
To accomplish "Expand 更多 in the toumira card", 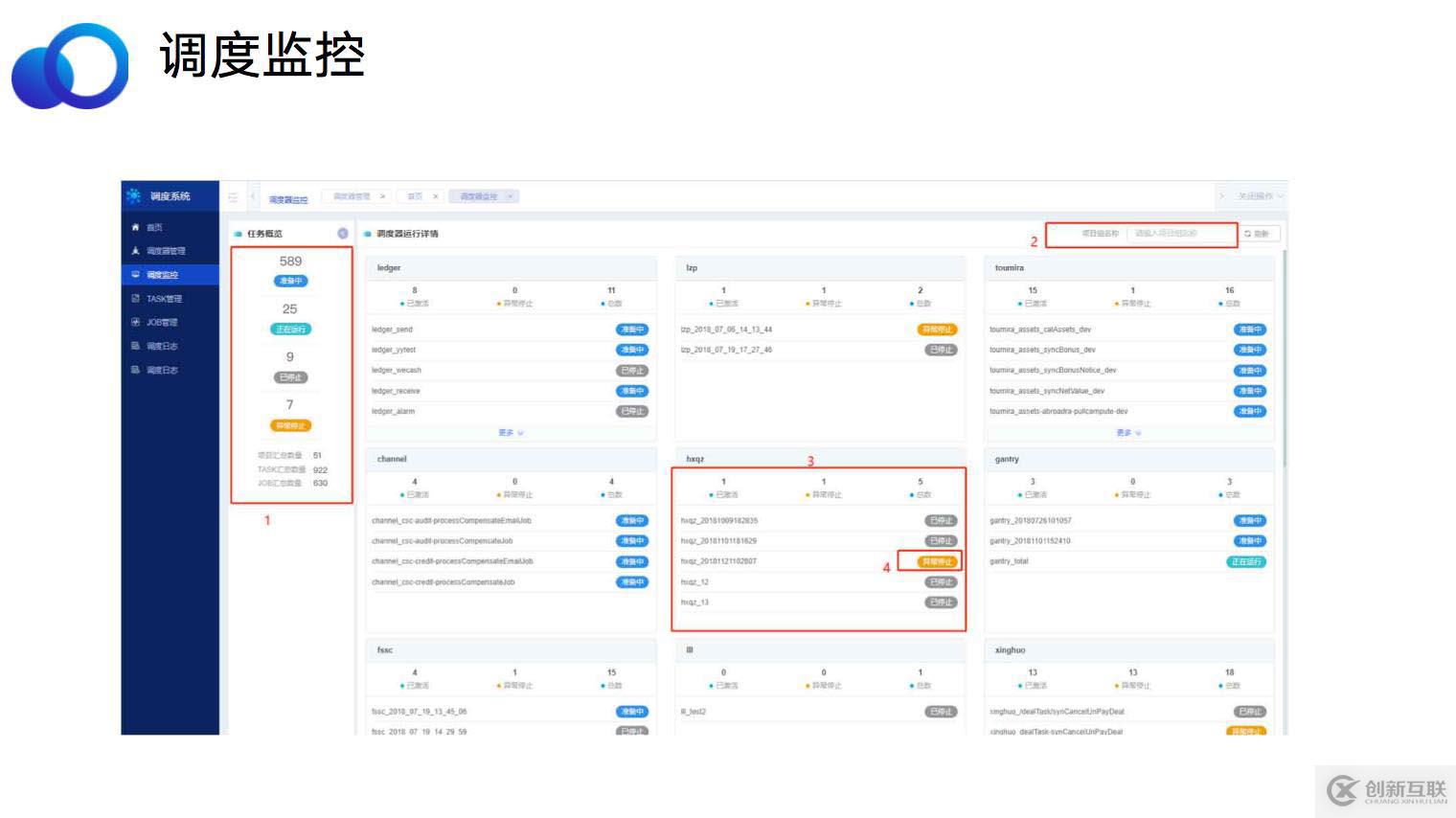I will coord(1128,433).
